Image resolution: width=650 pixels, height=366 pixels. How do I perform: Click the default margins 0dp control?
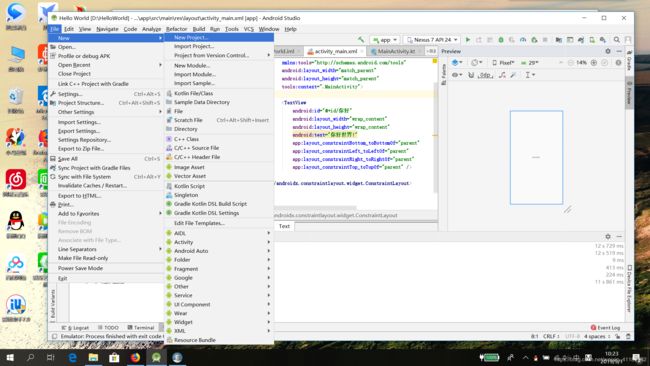[x=485, y=75]
